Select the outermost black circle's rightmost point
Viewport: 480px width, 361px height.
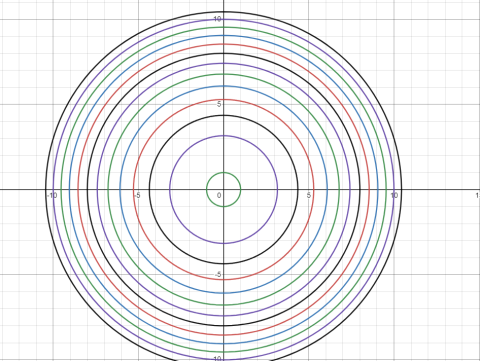click(x=402, y=189)
